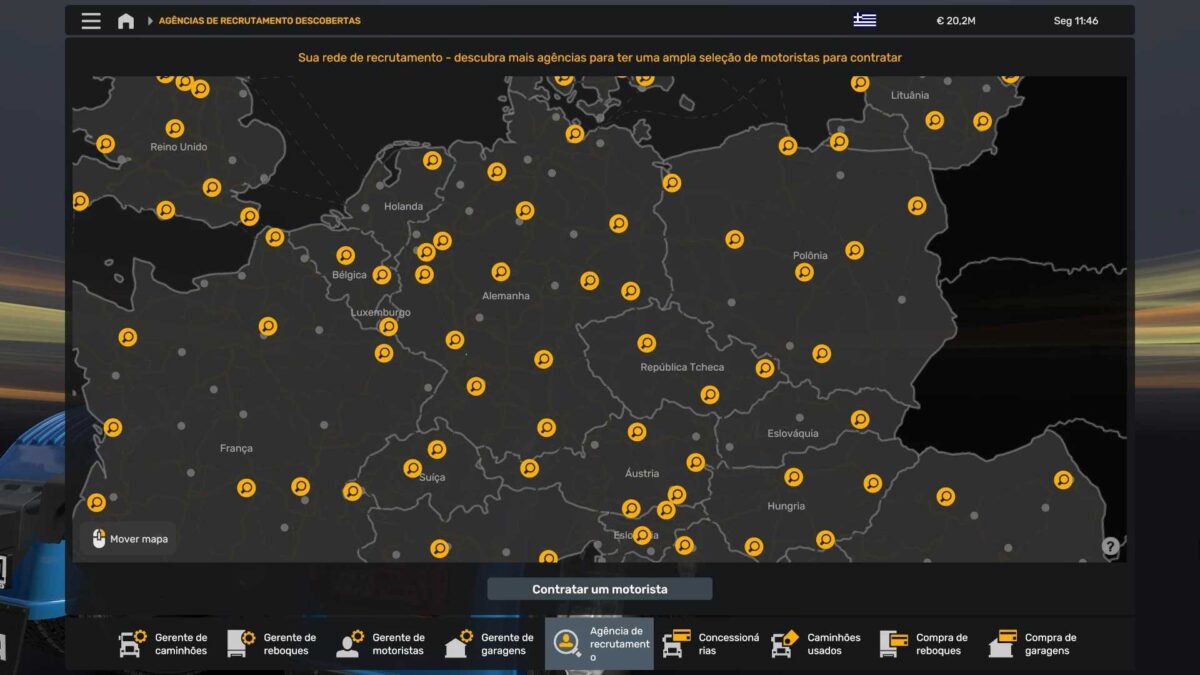The width and height of the screenshot is (1200, 675).
Task: Open Gerente de reboques tab
Action: [271, 644]
